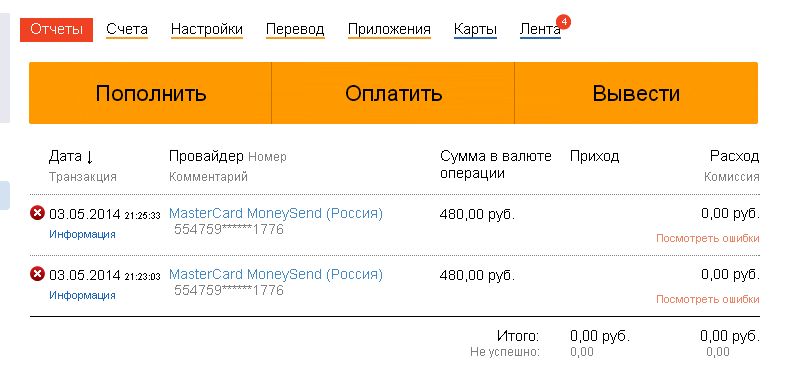View errors for the second transaction

(708, 299)
